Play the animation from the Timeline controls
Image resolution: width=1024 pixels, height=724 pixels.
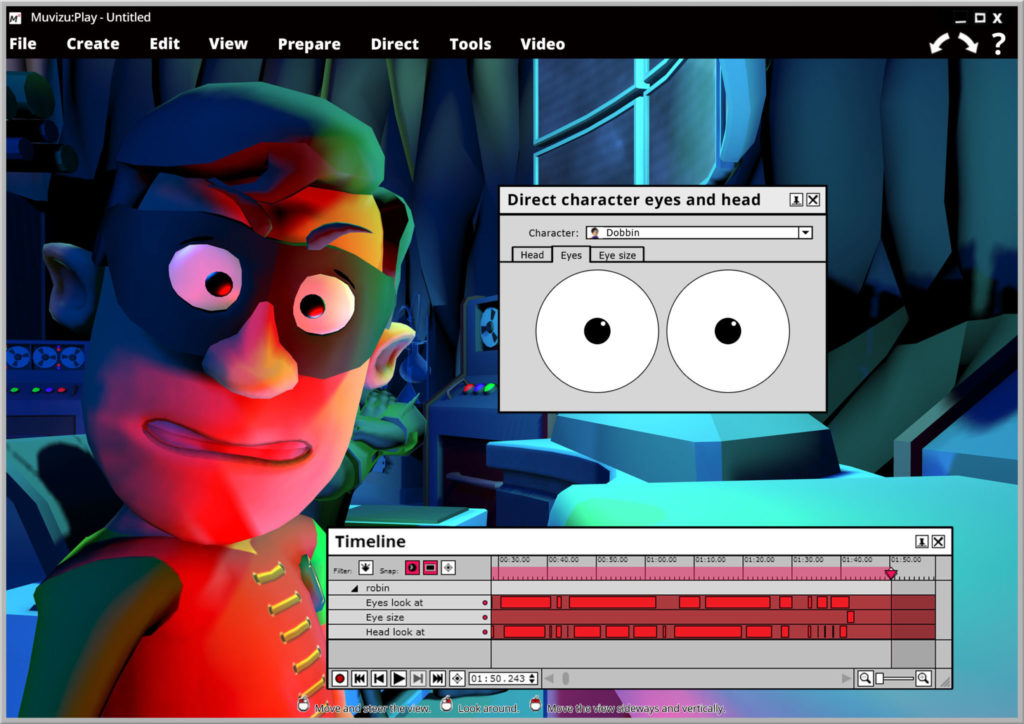398,678
